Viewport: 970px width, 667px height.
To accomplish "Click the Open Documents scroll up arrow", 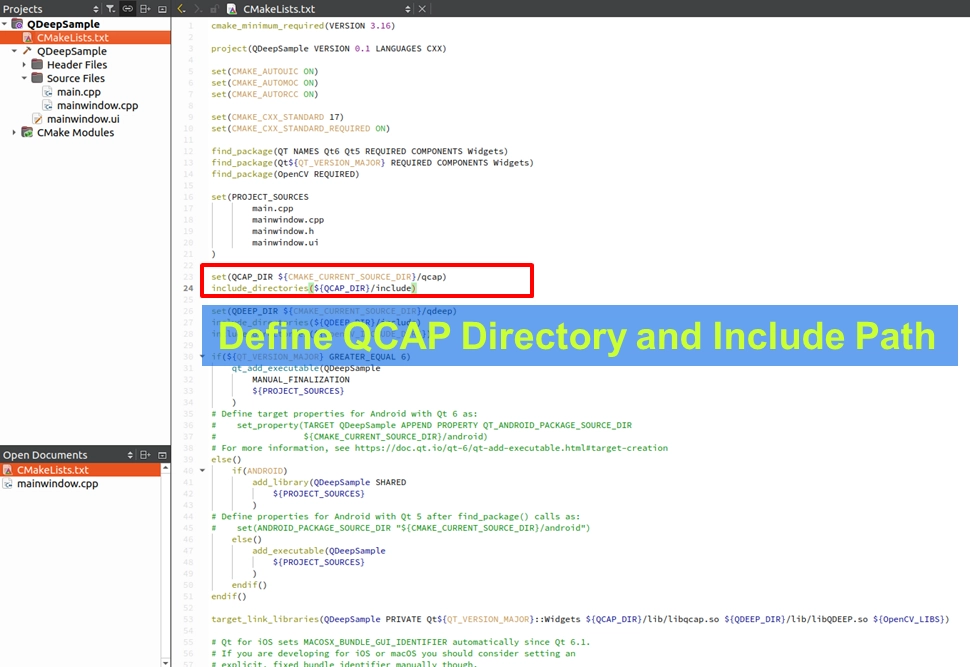I will coord(165,468).
